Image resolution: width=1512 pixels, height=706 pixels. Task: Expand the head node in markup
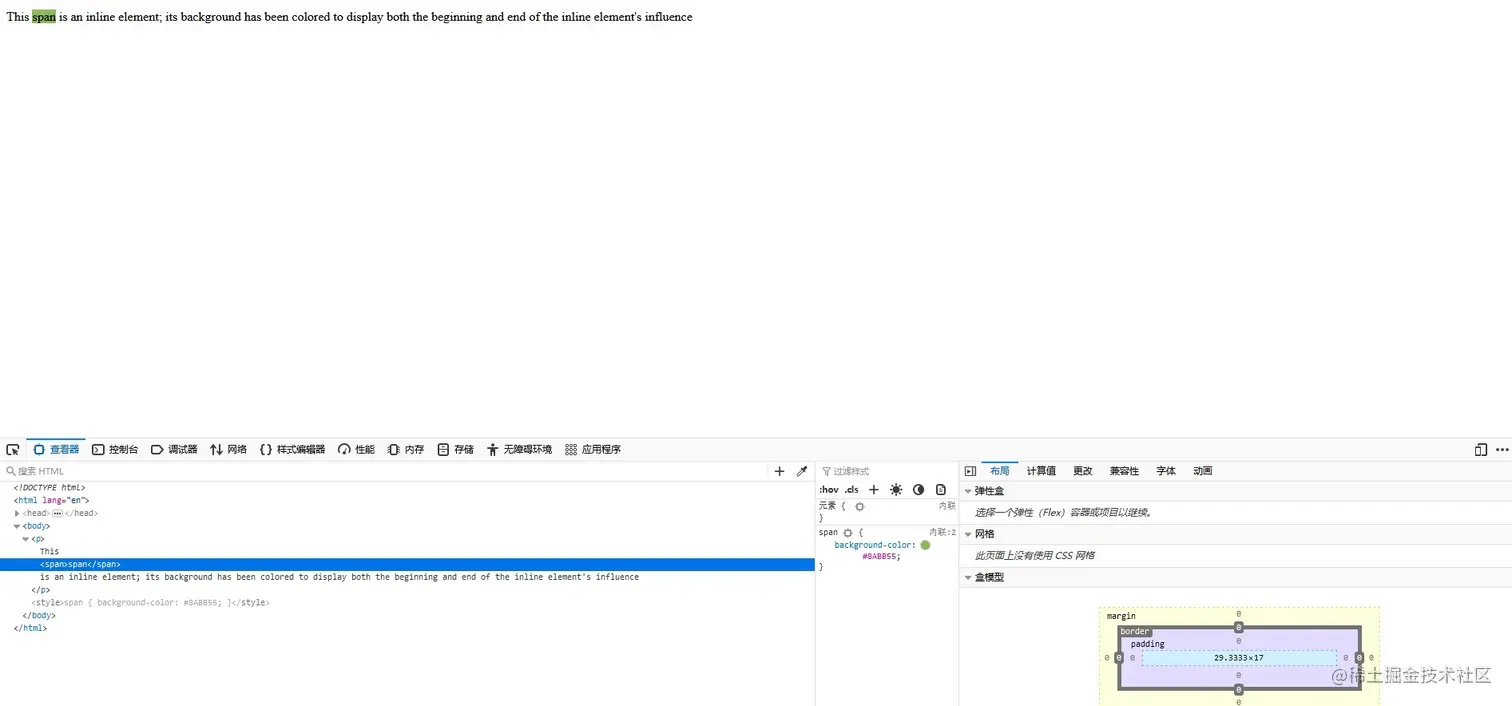pos(17,513)
